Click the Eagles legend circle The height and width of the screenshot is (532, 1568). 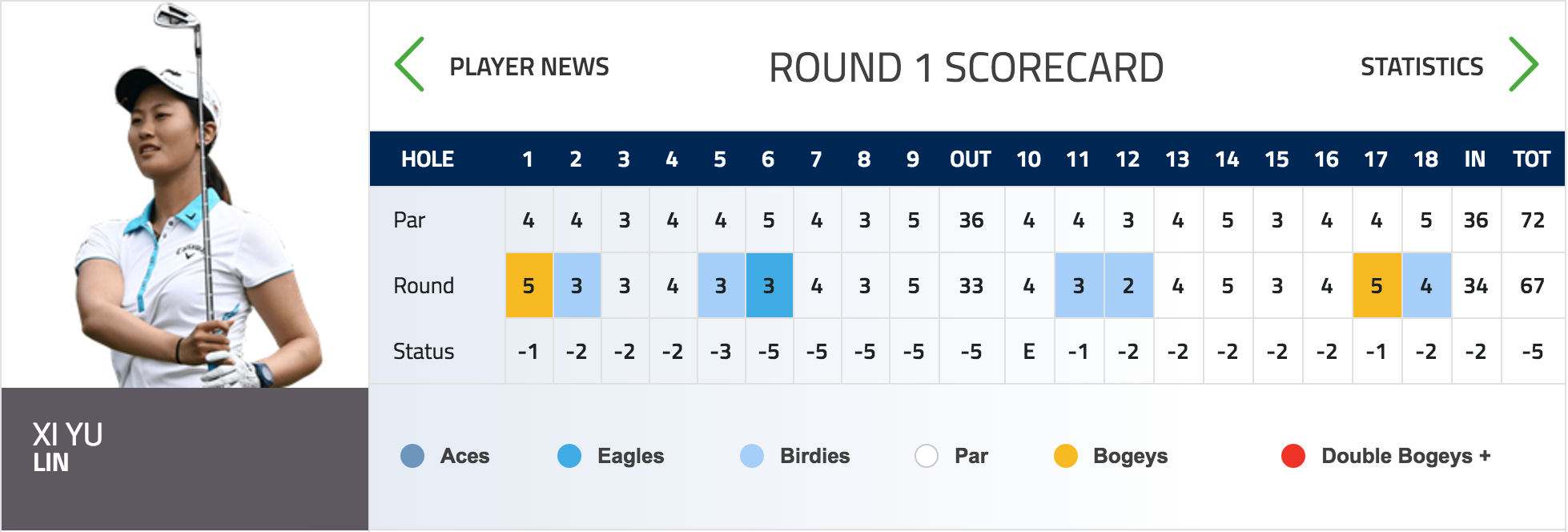(x=569, y=456)
